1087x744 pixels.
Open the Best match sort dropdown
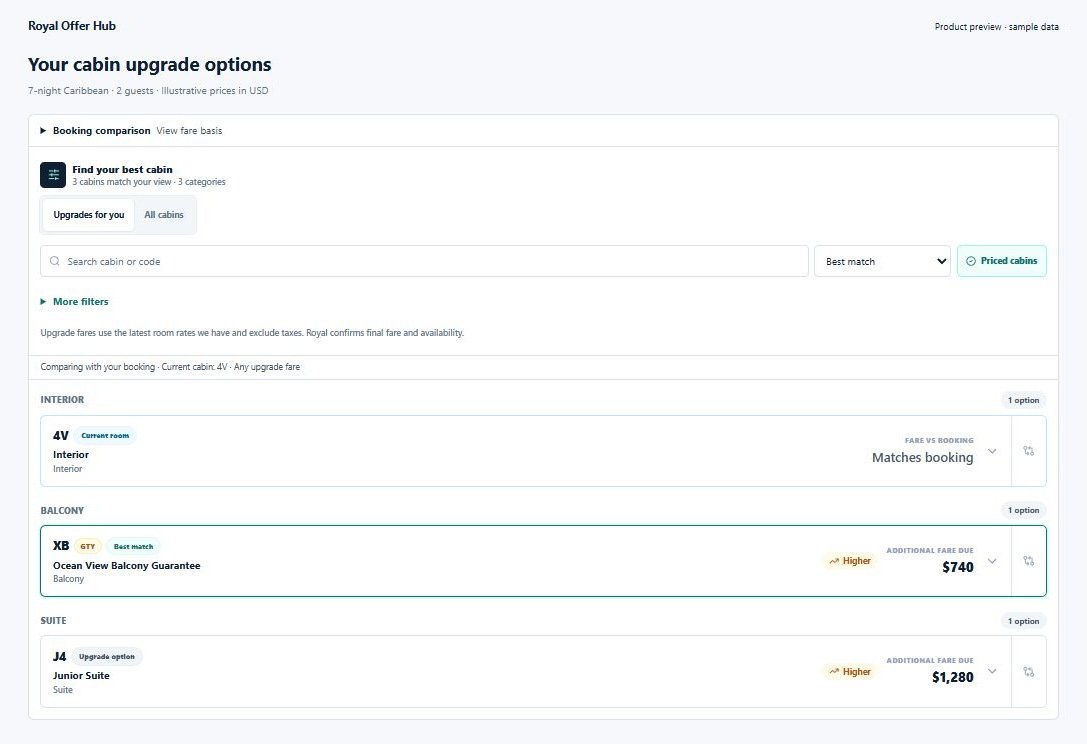coord(882,261)
